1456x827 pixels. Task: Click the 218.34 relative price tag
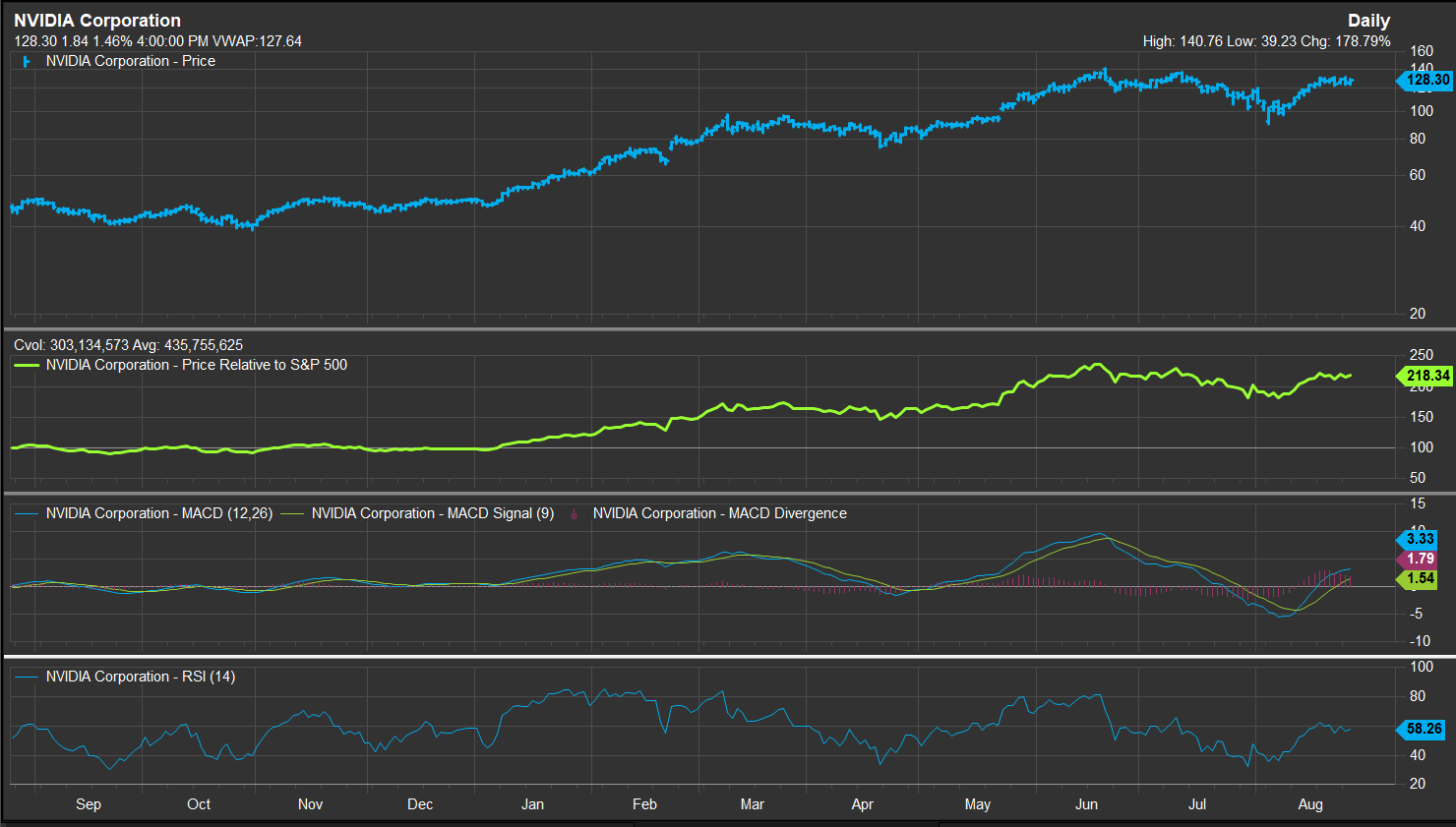tap(1426, 376)
